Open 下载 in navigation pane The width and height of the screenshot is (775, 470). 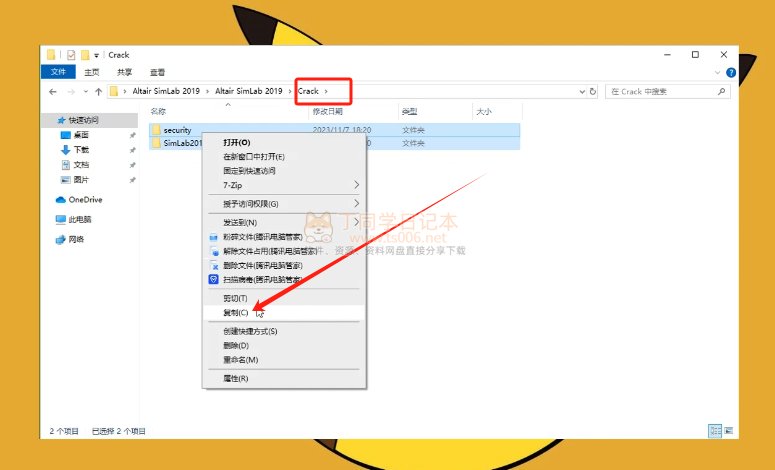click(x=82, y=150)
